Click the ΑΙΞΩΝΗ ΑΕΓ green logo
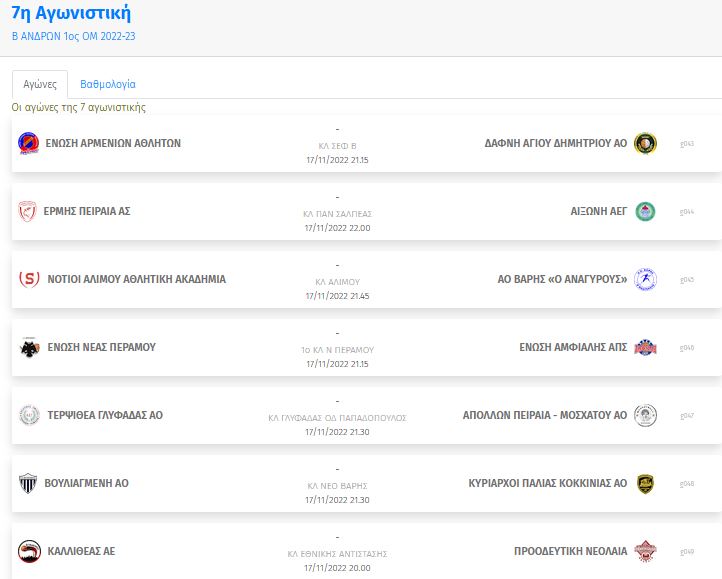The width and height of the screenshot is (722, 579). [x=646, y=211]
